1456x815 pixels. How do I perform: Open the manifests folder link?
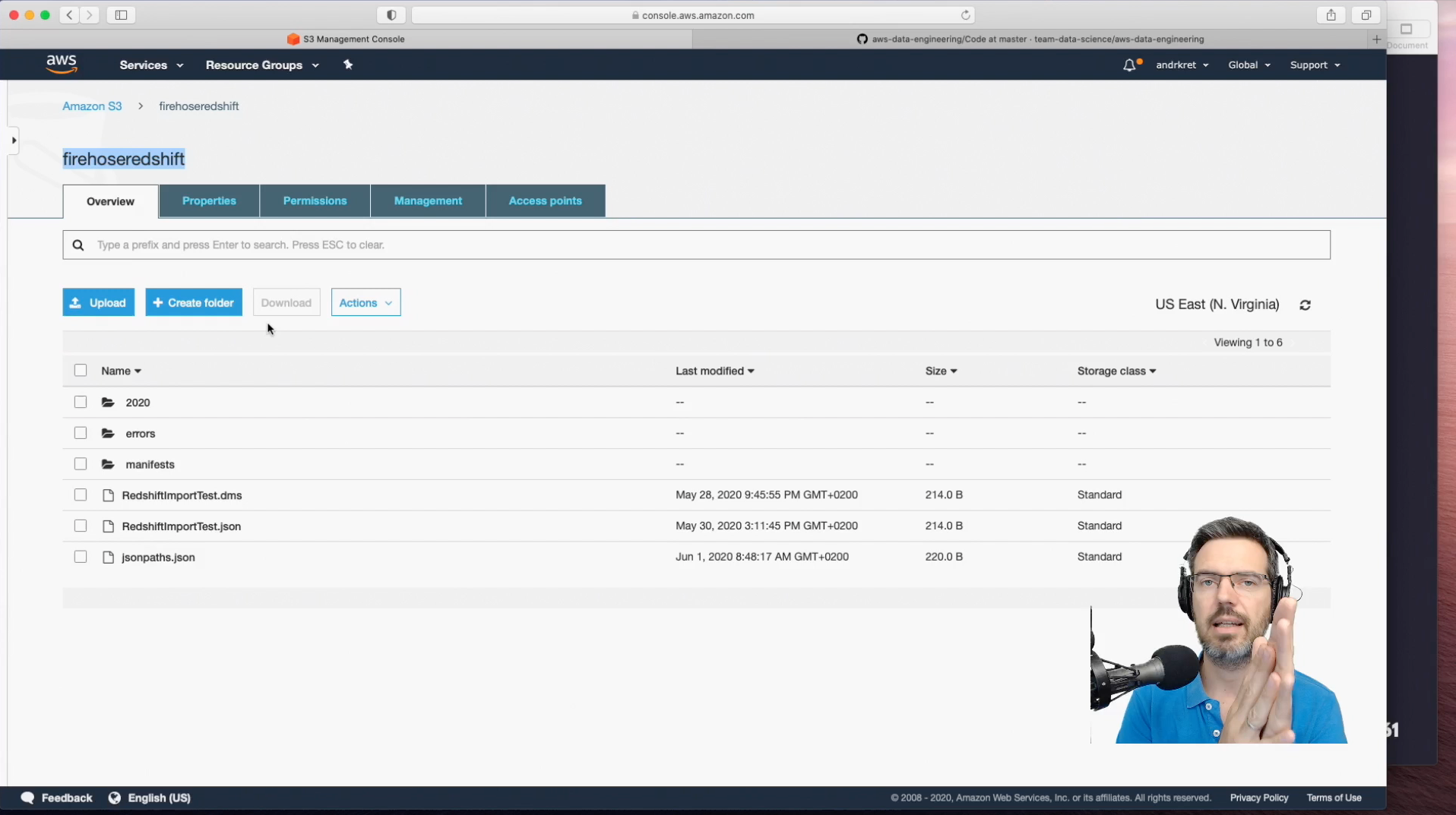(150, 465)
